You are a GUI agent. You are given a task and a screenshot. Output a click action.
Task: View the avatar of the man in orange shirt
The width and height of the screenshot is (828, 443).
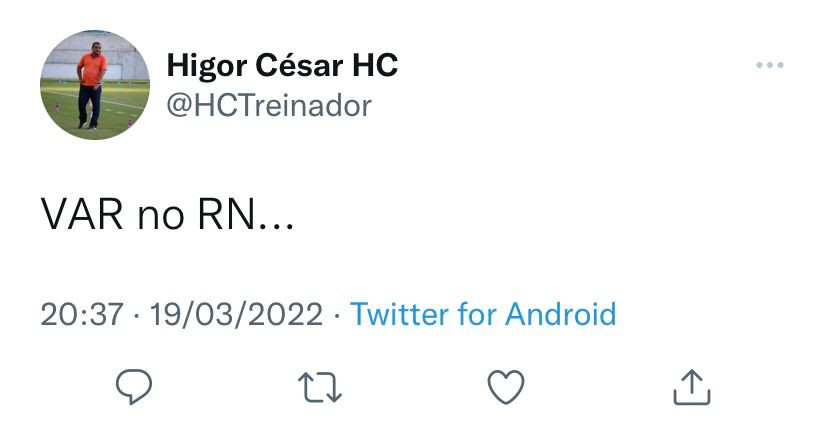click(95, 85)
